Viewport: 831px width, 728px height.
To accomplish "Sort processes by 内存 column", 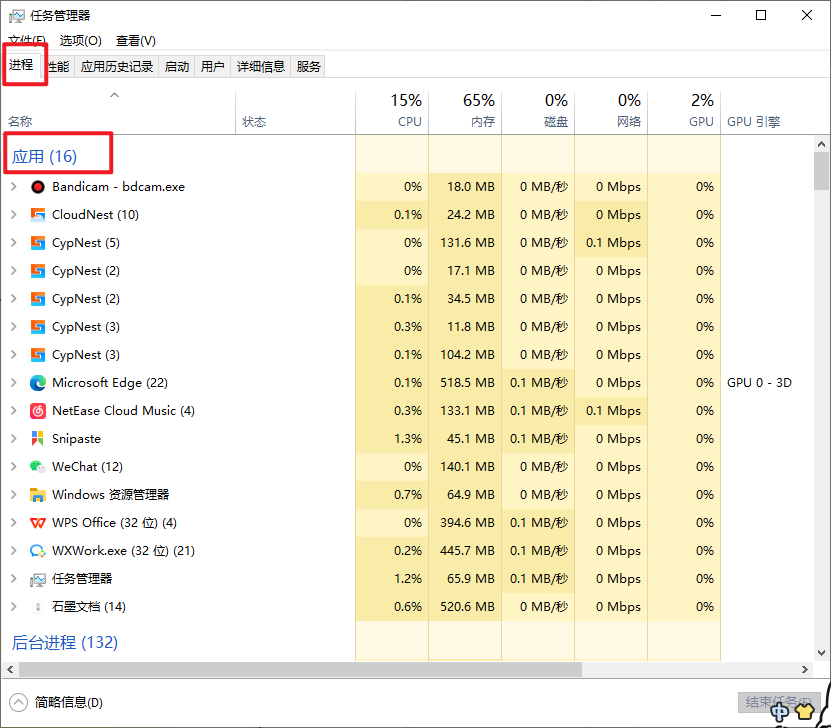I will coord(465,112).
